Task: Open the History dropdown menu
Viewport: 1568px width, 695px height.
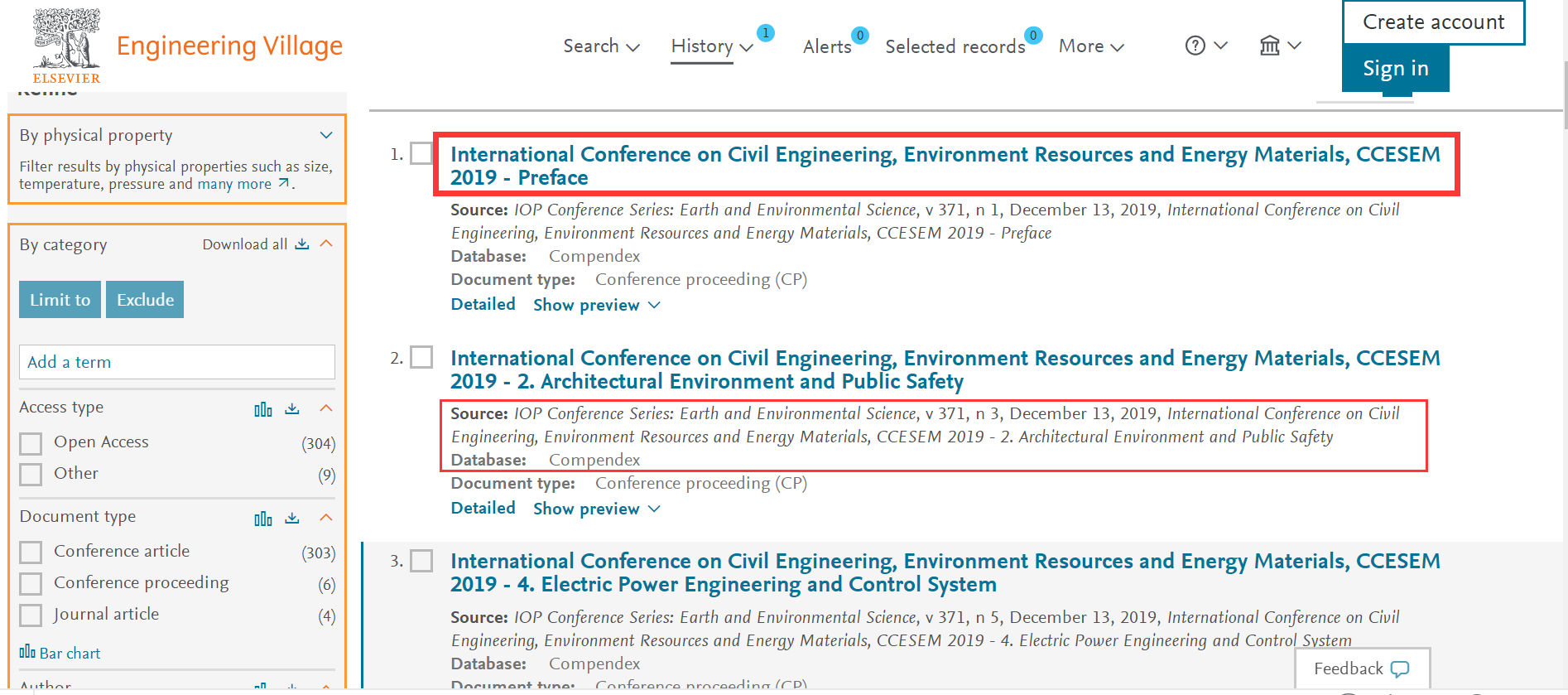Action: click(x=712, y=46)
